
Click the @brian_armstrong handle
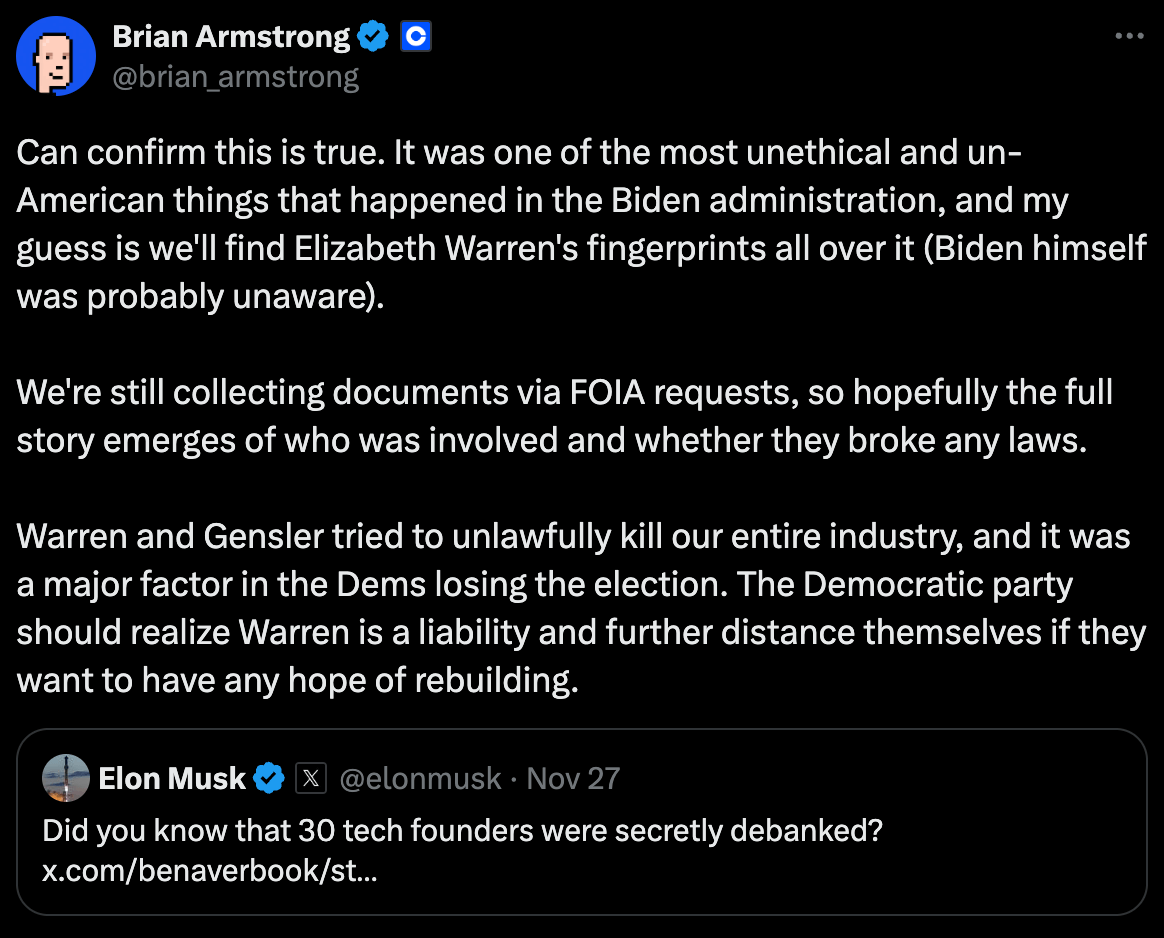pyautogui.click(x=235, y=77)
